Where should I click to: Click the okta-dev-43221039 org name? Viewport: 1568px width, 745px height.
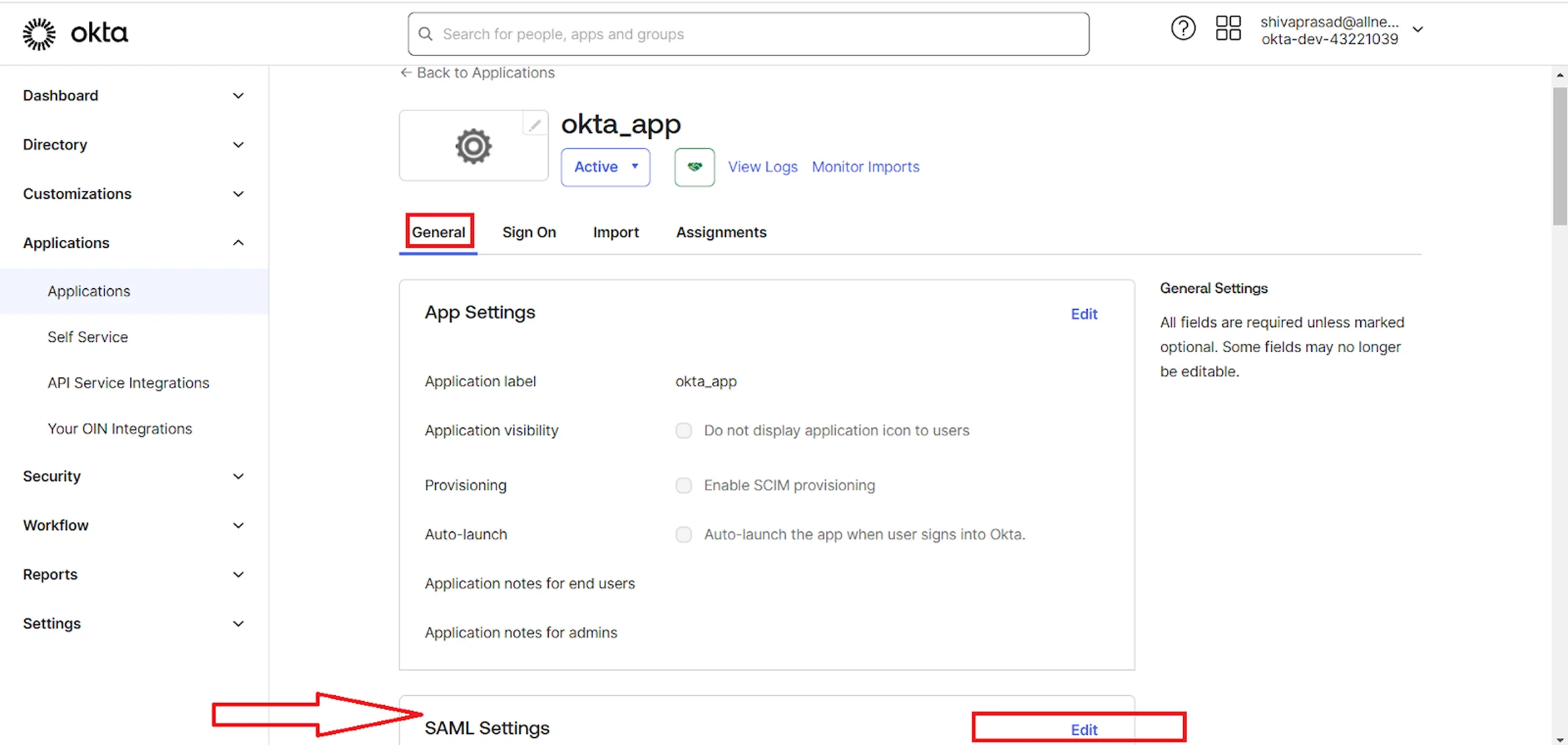(1330, 39)
